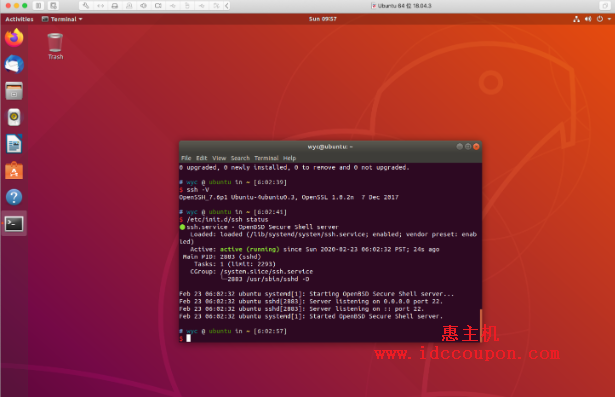Minimize the wyc@ubuntu terminal window
Viewport: 615px width, 397px height.
[459, 146]
